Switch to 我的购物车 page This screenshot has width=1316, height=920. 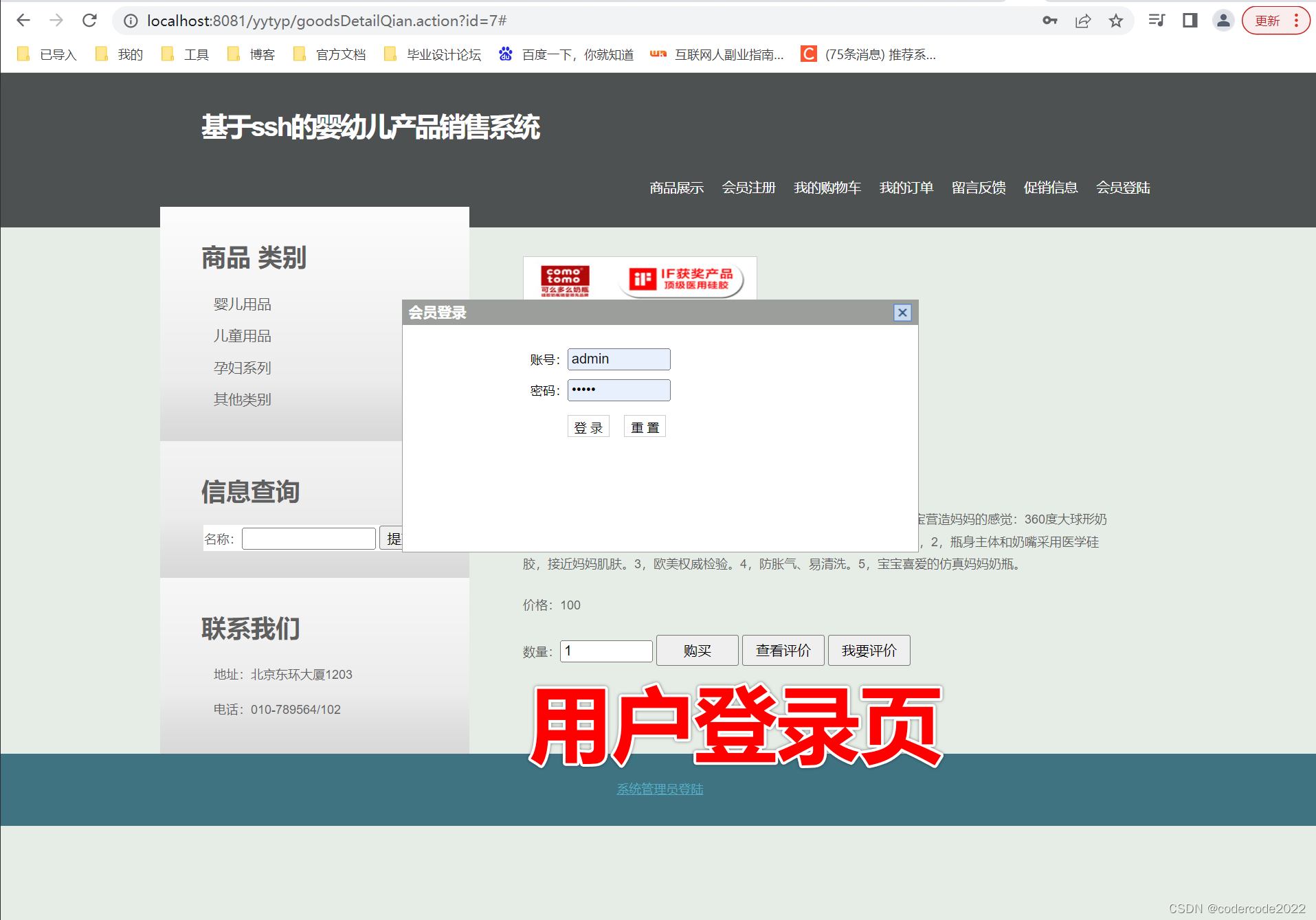827,188
